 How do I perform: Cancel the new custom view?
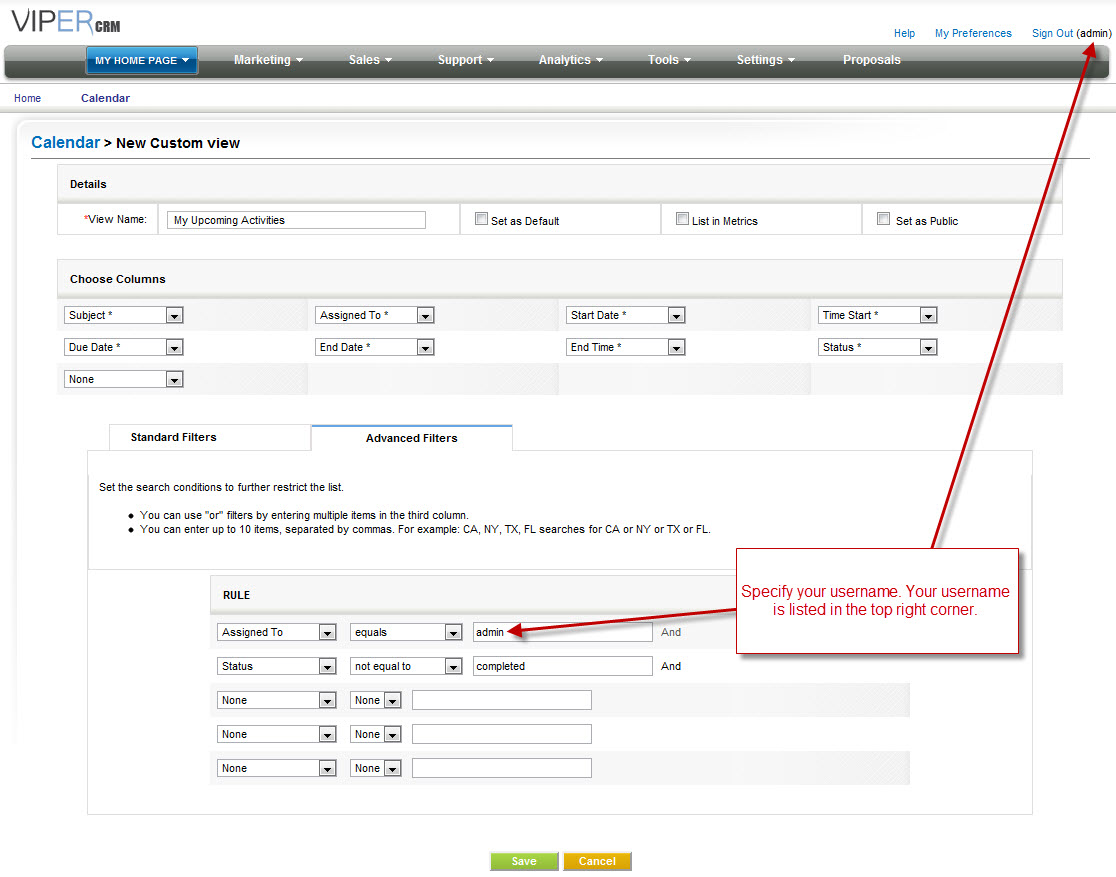tap(597, 861)
